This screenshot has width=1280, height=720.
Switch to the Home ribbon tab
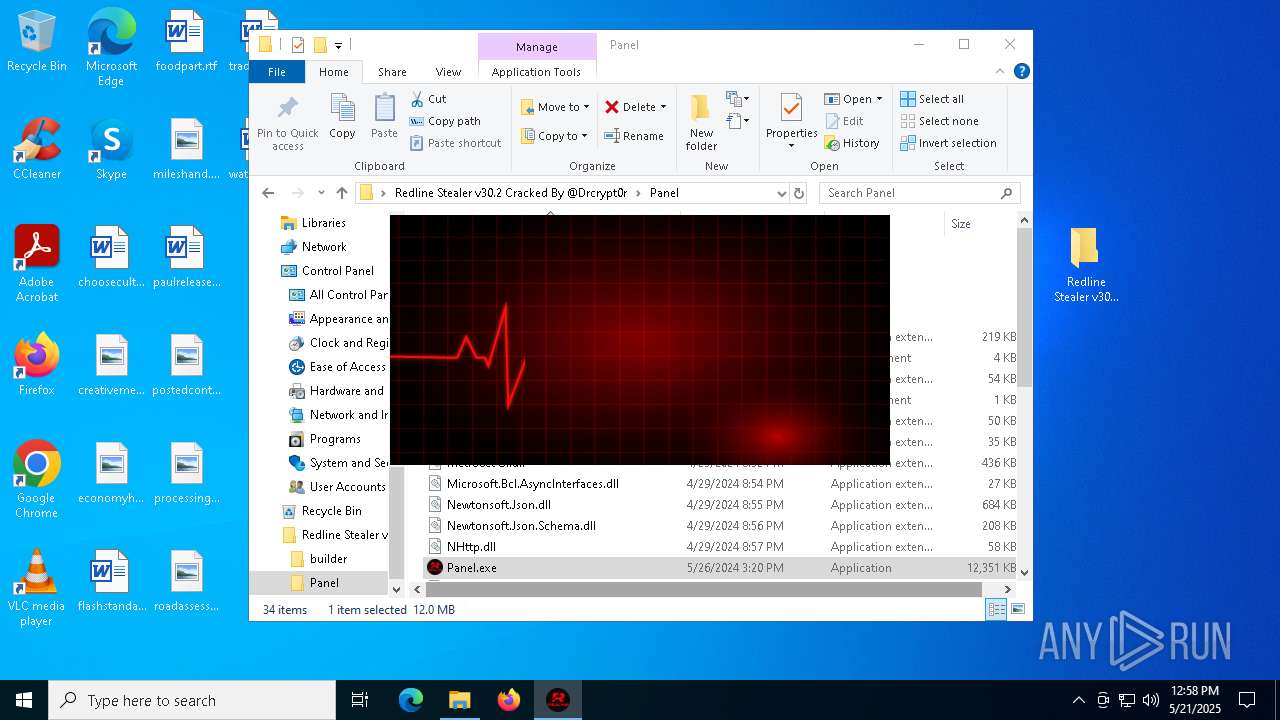click(x=334, y=72)
